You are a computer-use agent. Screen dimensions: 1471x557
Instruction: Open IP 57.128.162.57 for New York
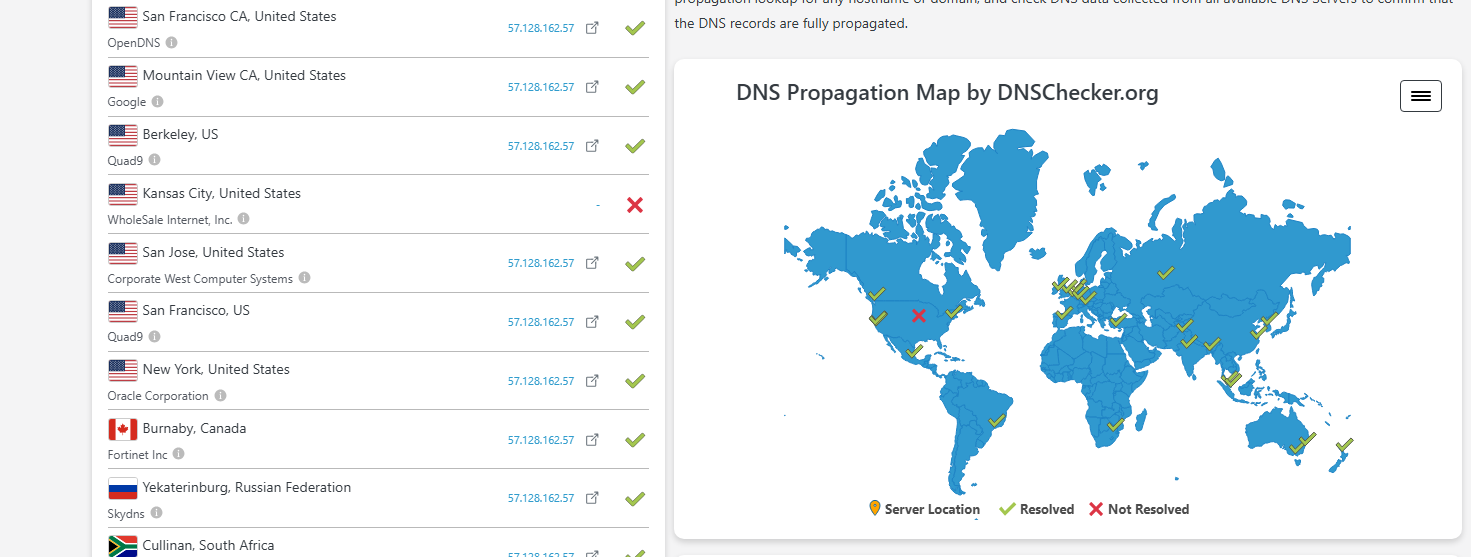[x=541, y=381]
